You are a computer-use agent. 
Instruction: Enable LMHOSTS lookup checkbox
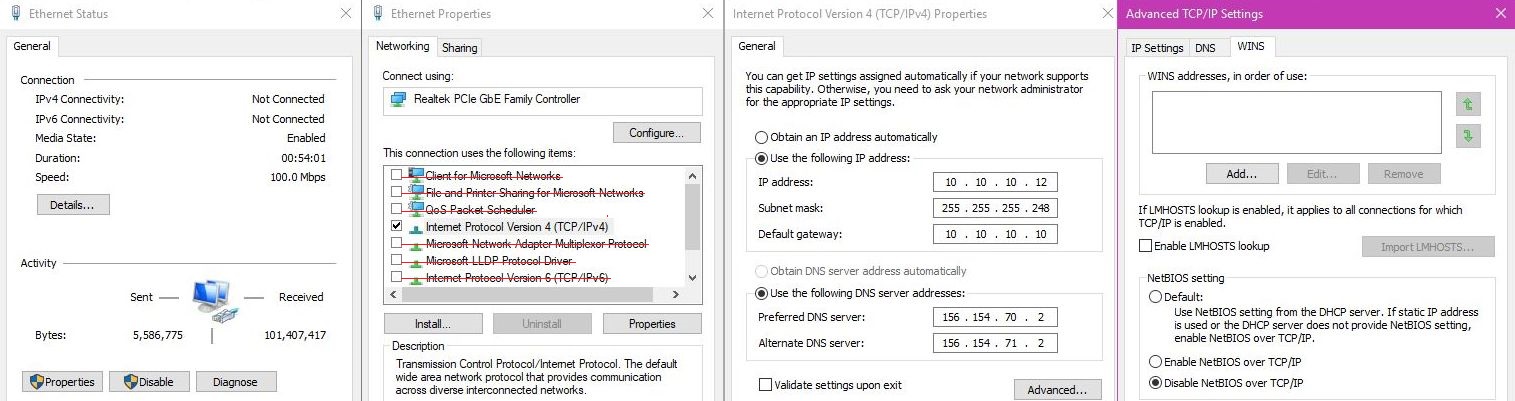pyautogui.click(x=1145, y=246)
